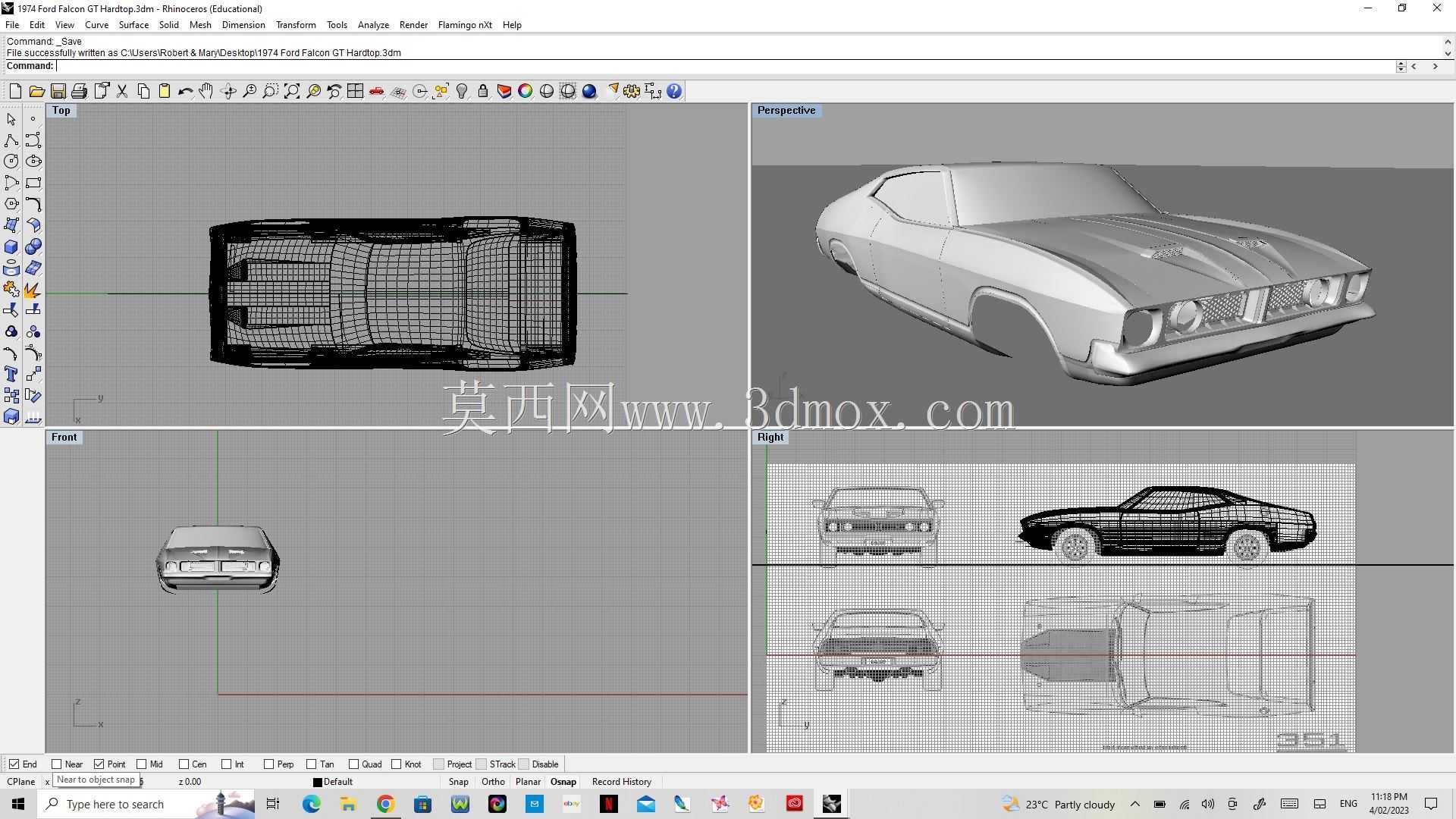This screenshot has height=819, width=1456.
Task: Click the four-viewport layout icon
Action: coord(355,92)
